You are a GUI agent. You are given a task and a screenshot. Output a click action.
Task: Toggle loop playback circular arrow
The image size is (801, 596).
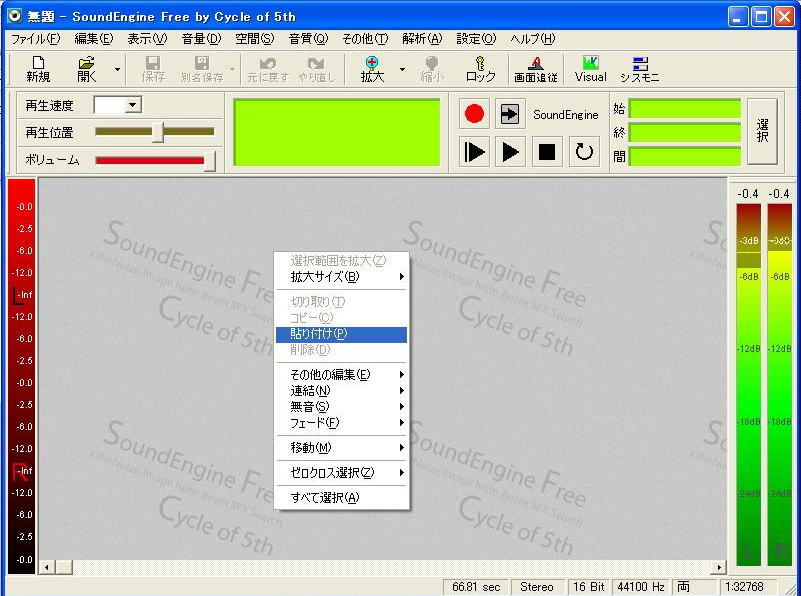[x=584, y=152]
